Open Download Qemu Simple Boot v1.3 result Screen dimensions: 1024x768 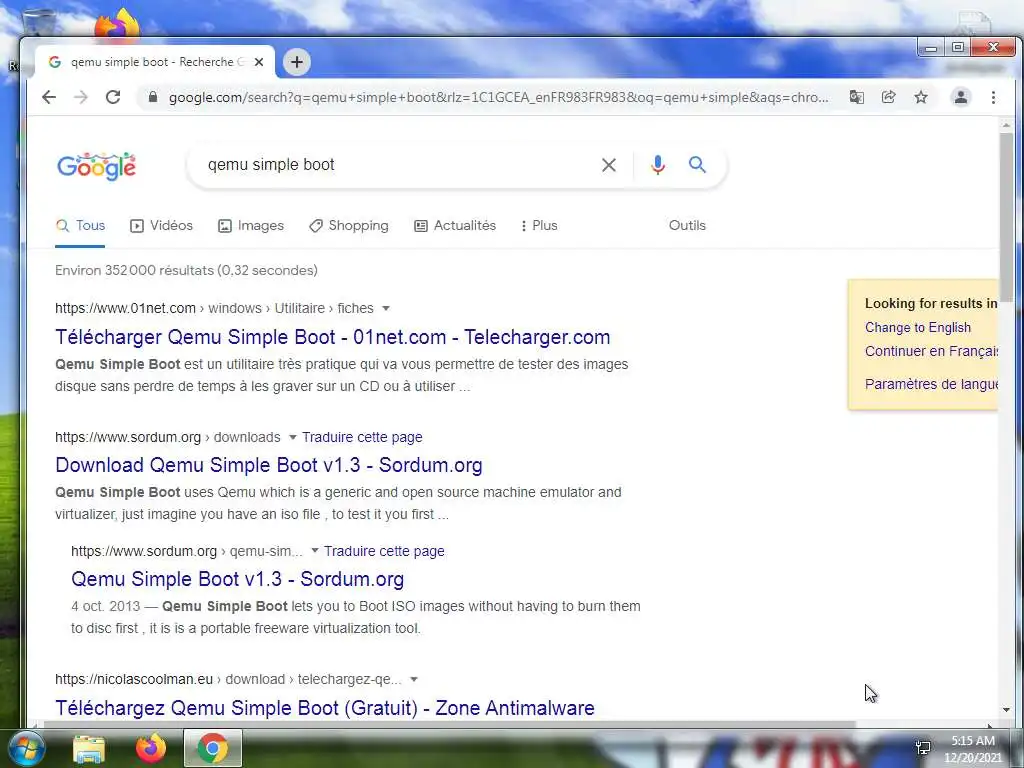268,465
